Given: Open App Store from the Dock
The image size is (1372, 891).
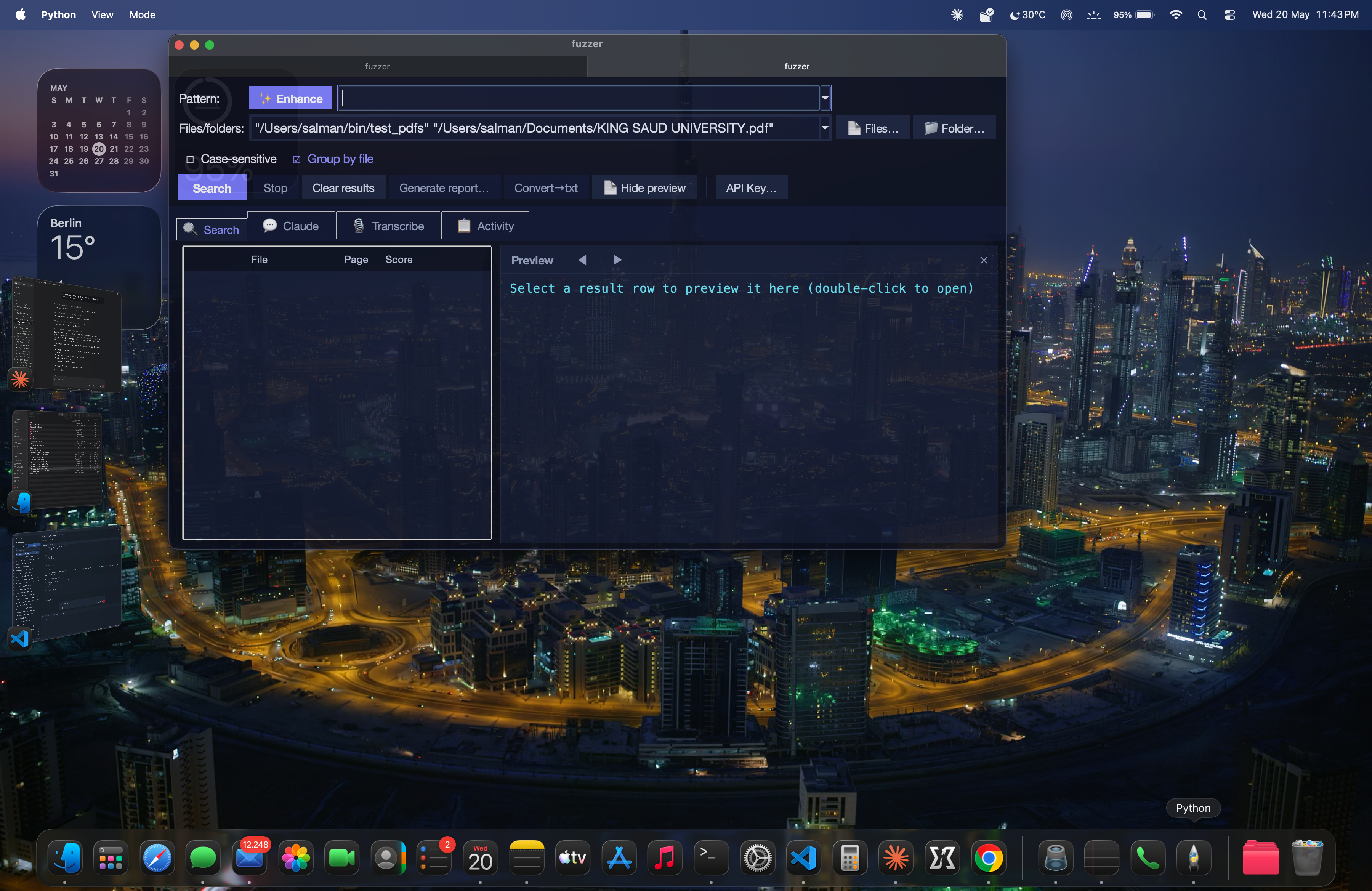Looking at the screenshot, I should [619, 857].
